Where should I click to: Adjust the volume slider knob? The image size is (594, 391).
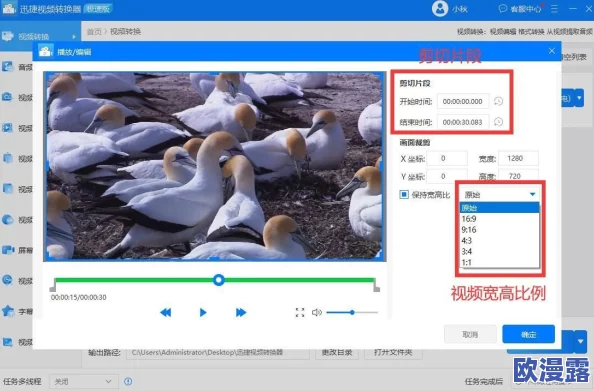(352, 312)
